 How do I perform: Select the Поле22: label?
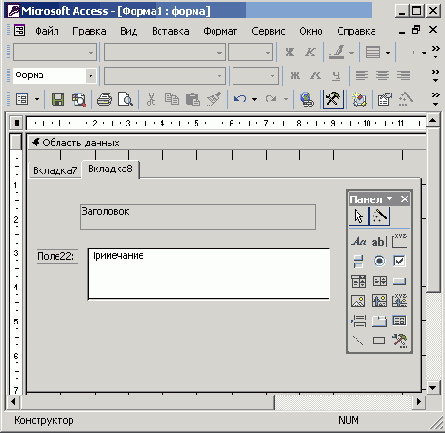click(57, 256)
